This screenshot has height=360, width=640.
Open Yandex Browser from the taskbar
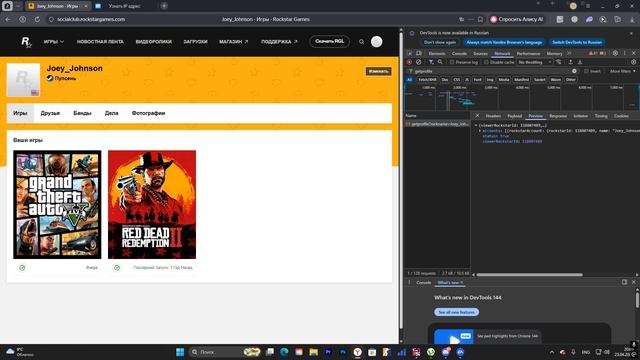tap(358, 352)
